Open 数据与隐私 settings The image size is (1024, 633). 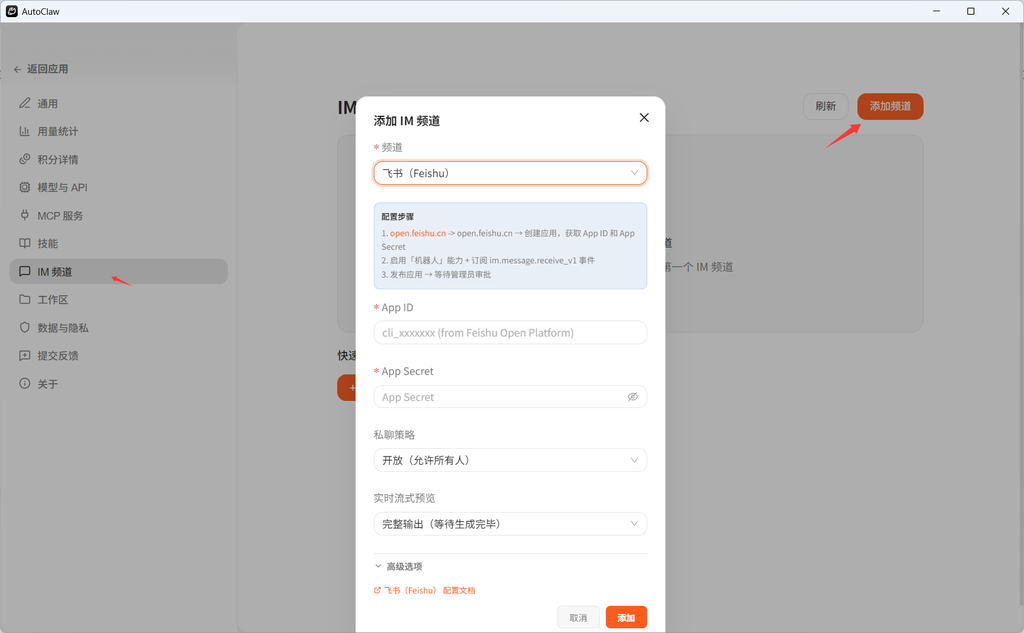(118, 327)
